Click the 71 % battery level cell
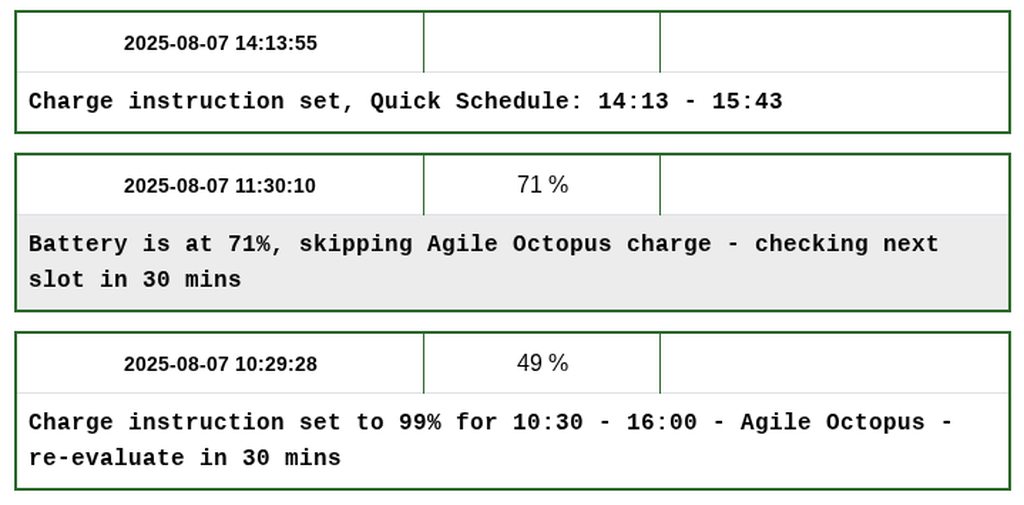1024x505 pixels. (542, 185)
